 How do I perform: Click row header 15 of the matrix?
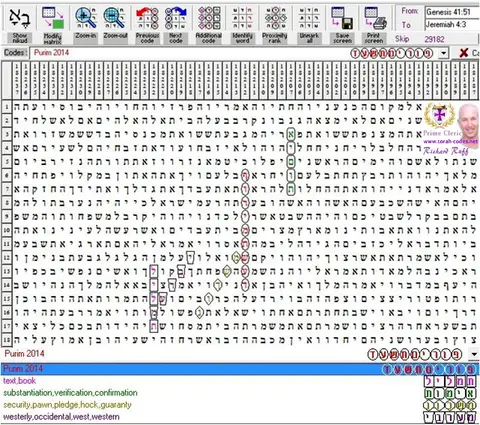coord(7,299)
